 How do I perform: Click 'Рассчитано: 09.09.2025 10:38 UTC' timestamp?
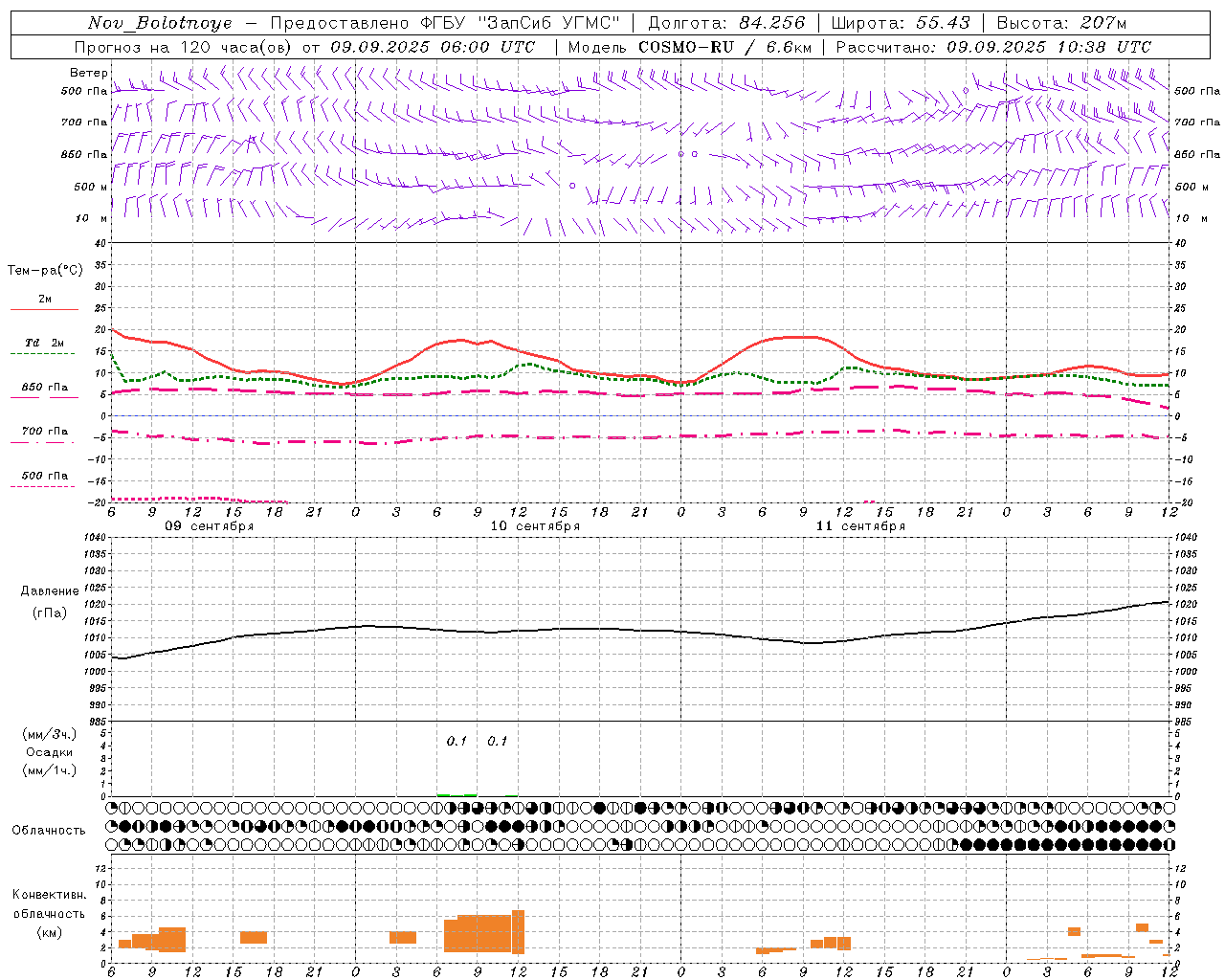(x=993, y=47)
